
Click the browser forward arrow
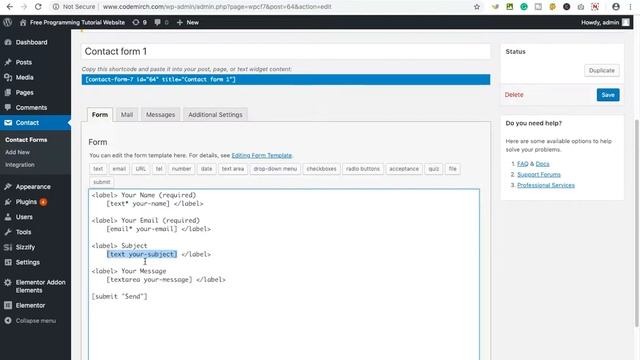coord(24,7)
